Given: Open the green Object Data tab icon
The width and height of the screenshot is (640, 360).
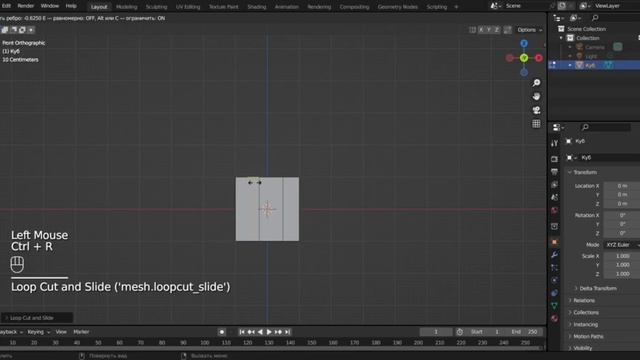Looking at the screenshot, I should pyautogui.click(x=554, y=306).
